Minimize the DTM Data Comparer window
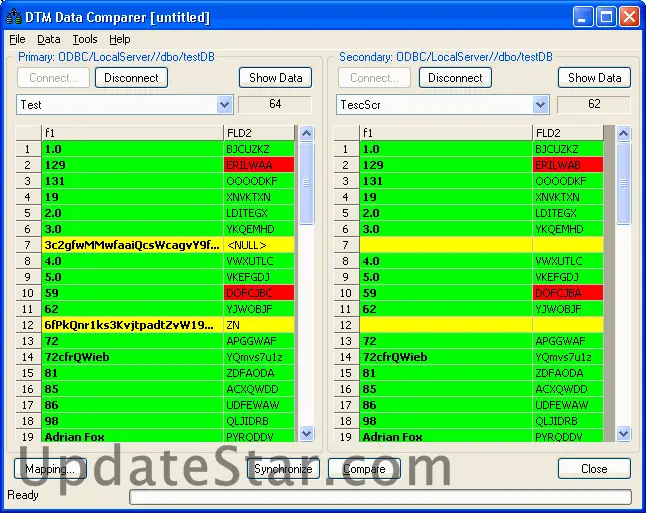646x513 pixels. click(583, 17)
